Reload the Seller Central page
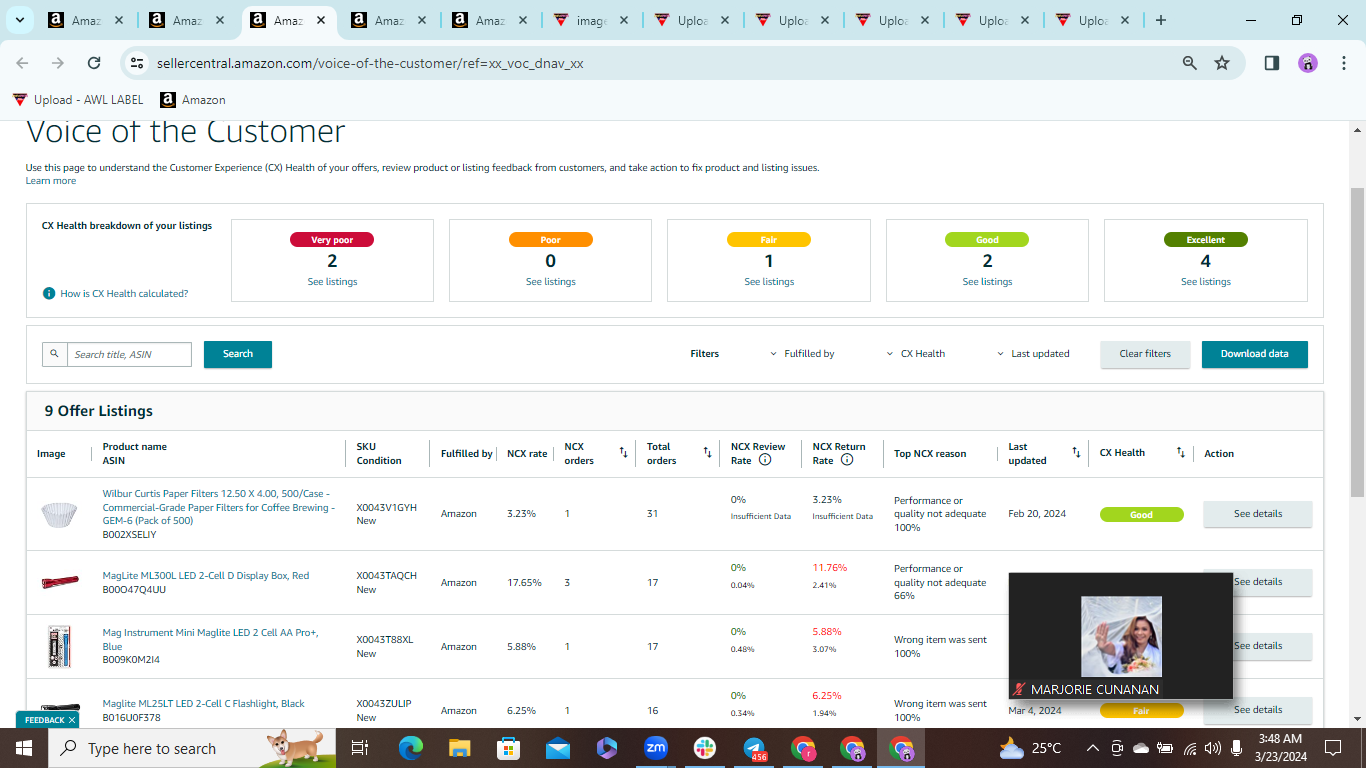 coord(94,63)
